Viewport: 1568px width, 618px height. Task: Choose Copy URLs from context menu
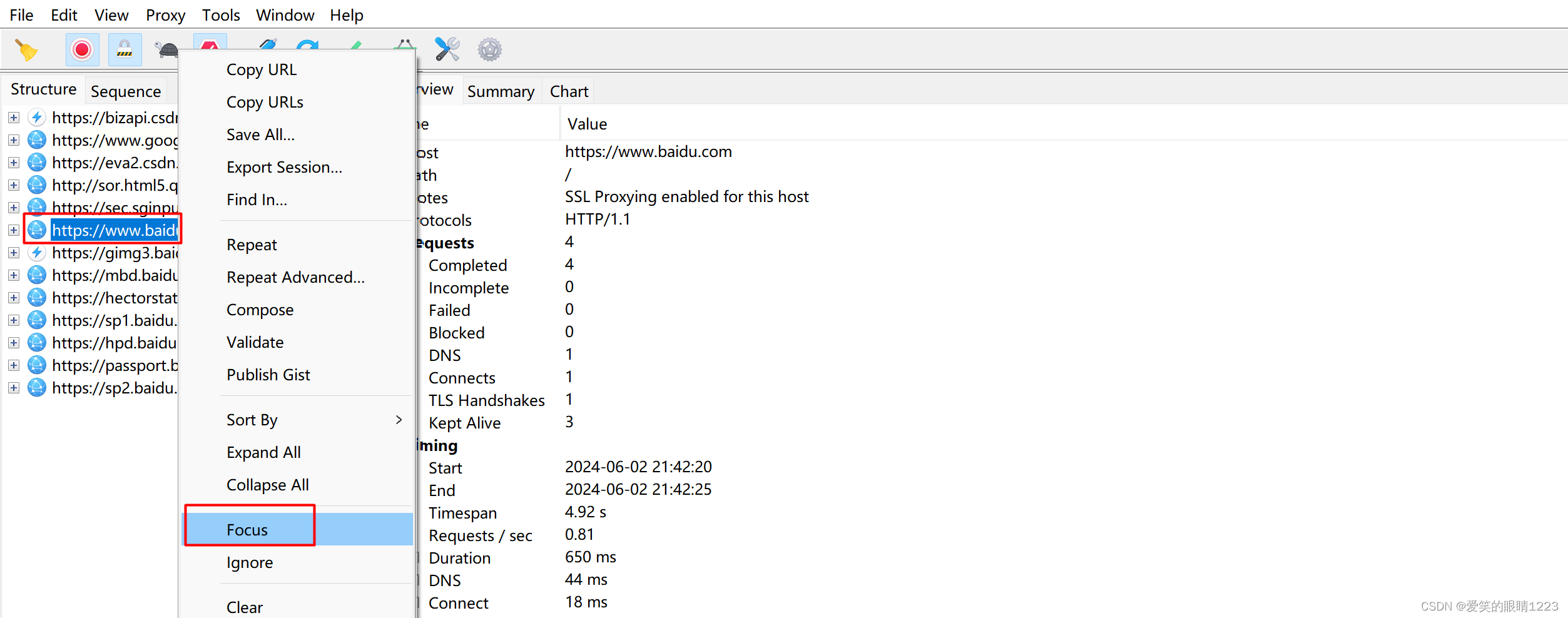297,102
